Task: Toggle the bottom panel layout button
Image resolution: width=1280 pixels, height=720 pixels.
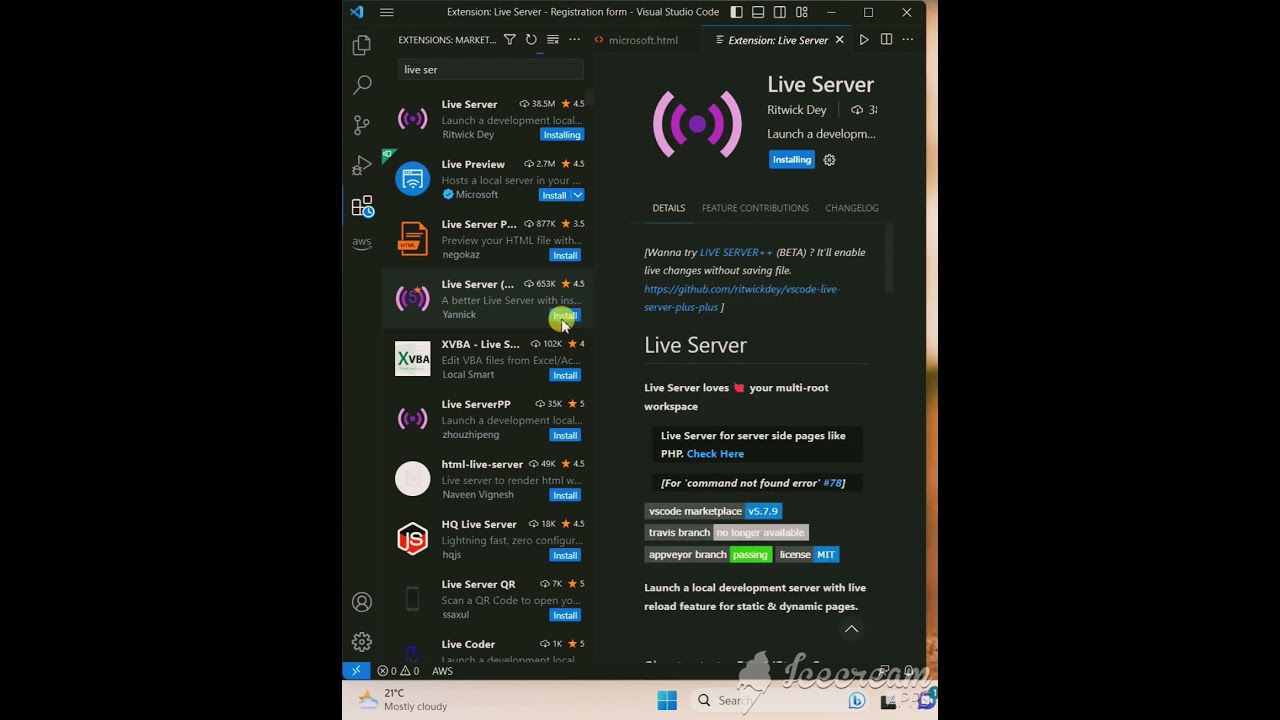Action: click(x=758, y=12)
